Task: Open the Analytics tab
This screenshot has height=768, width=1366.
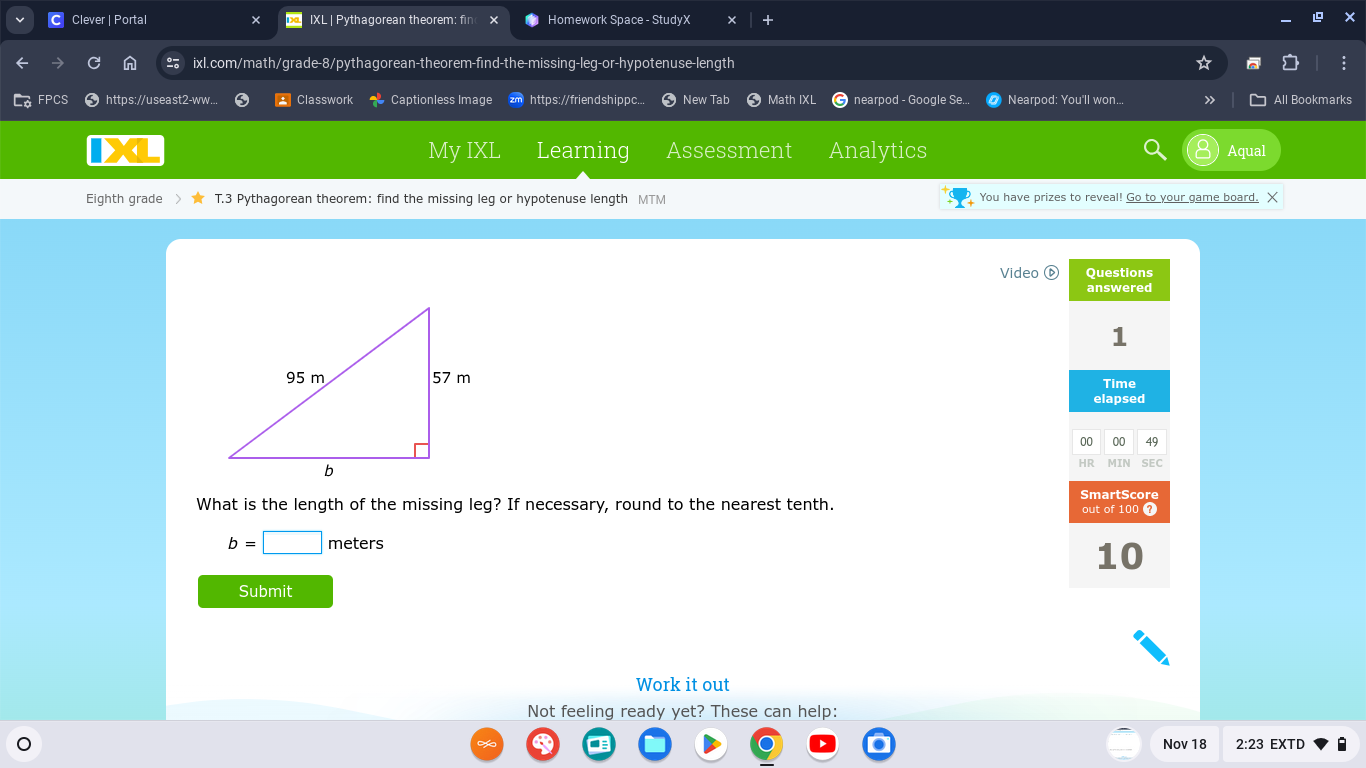Action: pyautogui.click(x=878, y=150)
